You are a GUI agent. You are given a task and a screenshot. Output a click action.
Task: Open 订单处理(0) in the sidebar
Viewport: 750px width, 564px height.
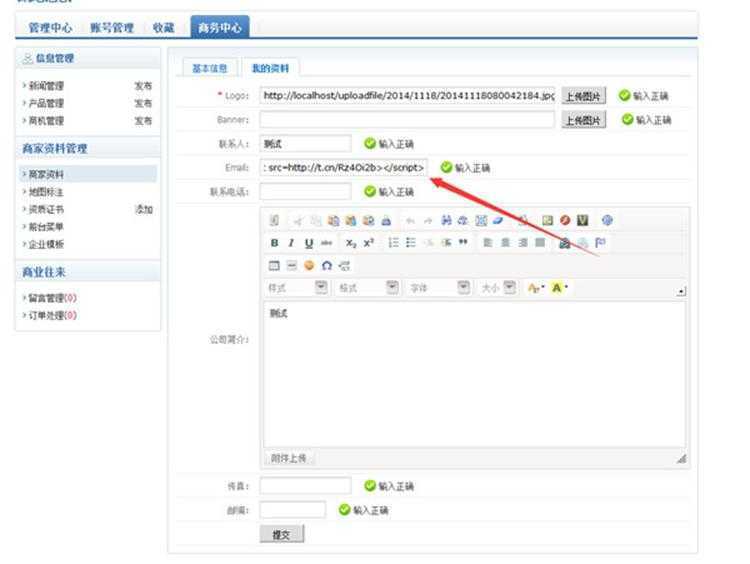(52, 315)
